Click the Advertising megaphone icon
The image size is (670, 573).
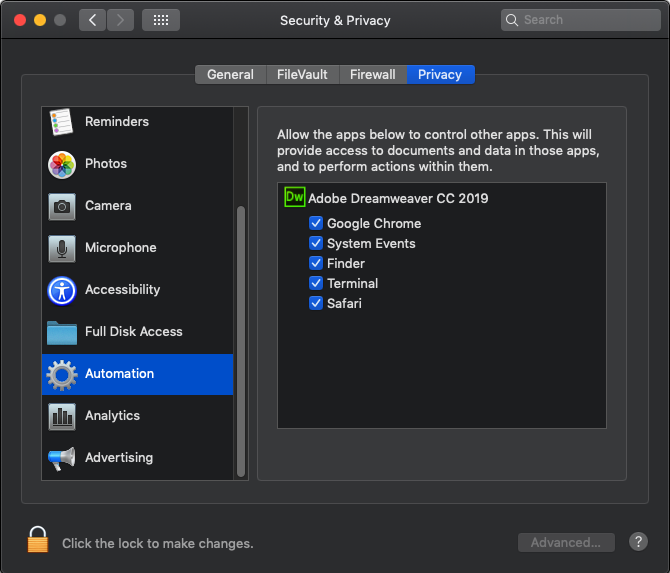coord(62,458)
